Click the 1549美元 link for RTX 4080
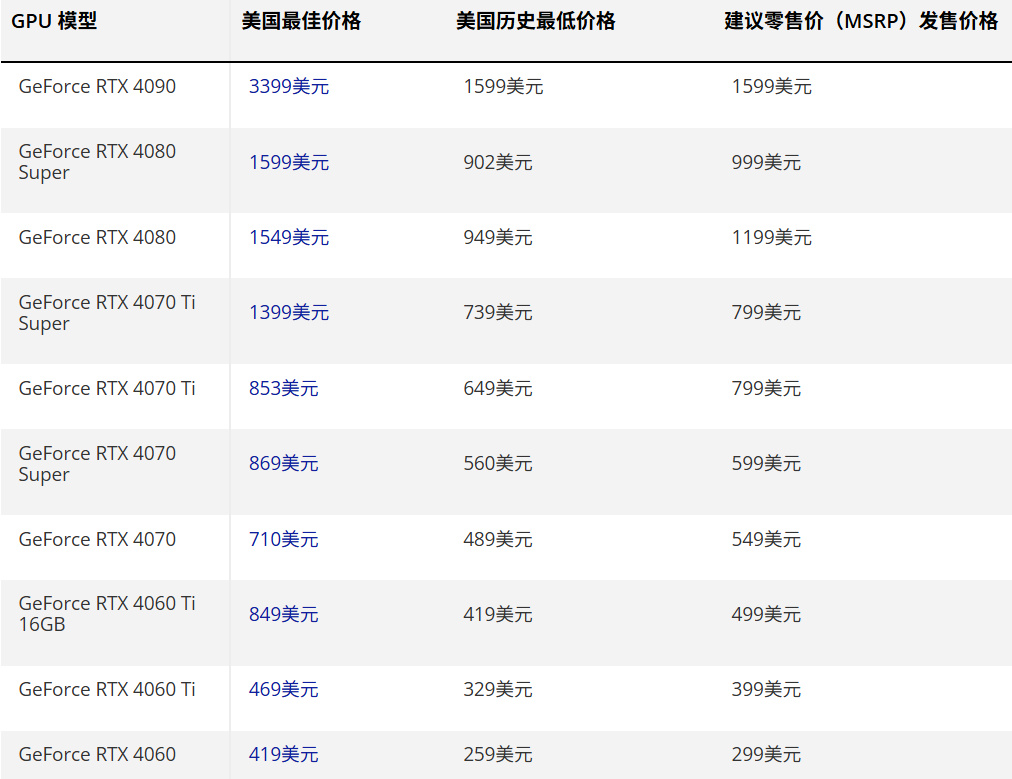The height and width of the screenshot is (779, 1012). (288, 237)
